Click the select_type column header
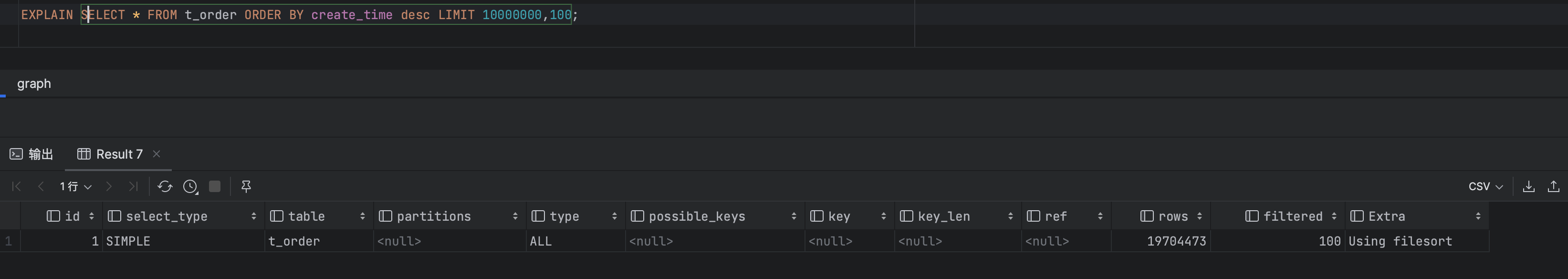The width and height of the screenshot is (1568, 279). pos(166,216)
